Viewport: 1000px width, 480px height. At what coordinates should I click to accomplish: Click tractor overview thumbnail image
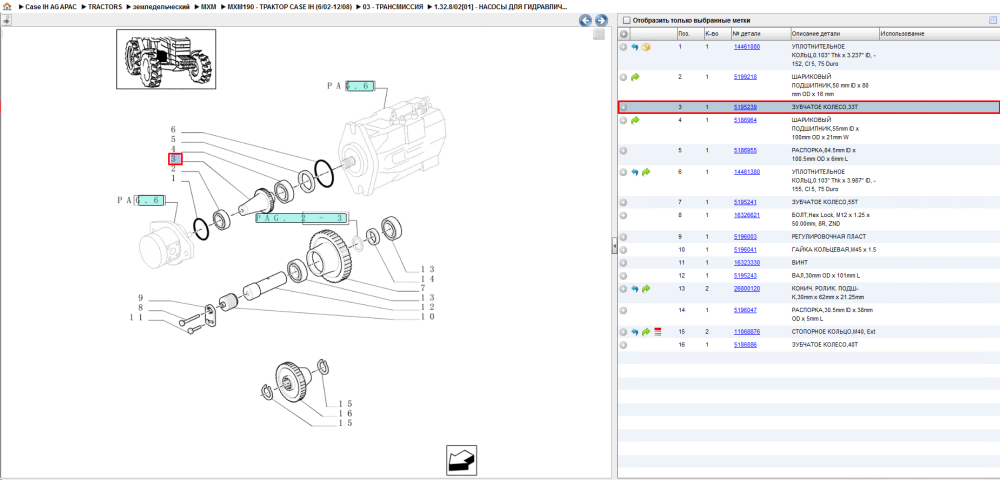pyautogui.click(x=167, y=61)
